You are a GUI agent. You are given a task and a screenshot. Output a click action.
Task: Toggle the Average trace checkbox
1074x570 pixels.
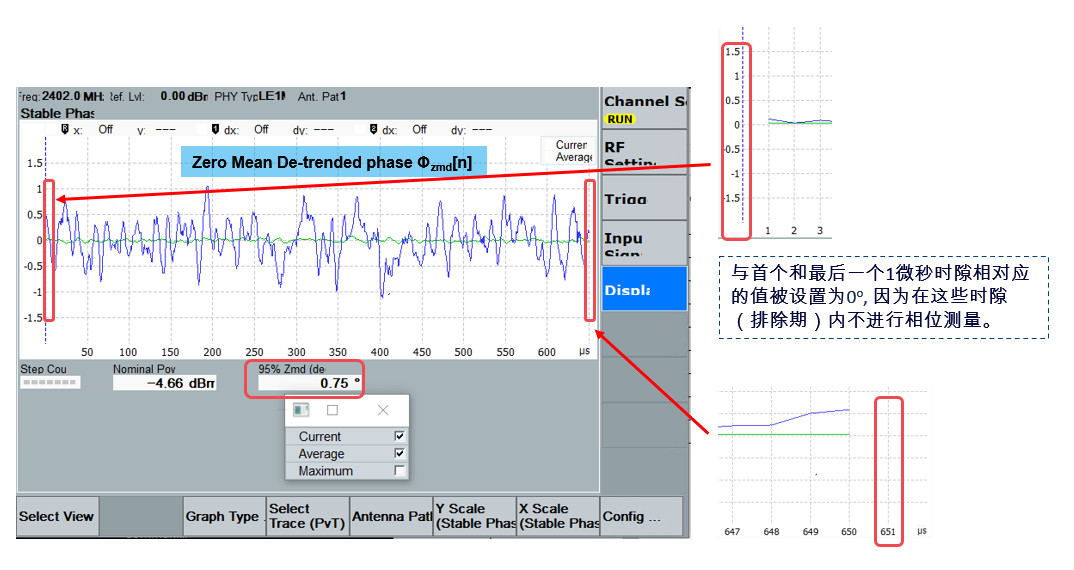click(x=399, y=454)
